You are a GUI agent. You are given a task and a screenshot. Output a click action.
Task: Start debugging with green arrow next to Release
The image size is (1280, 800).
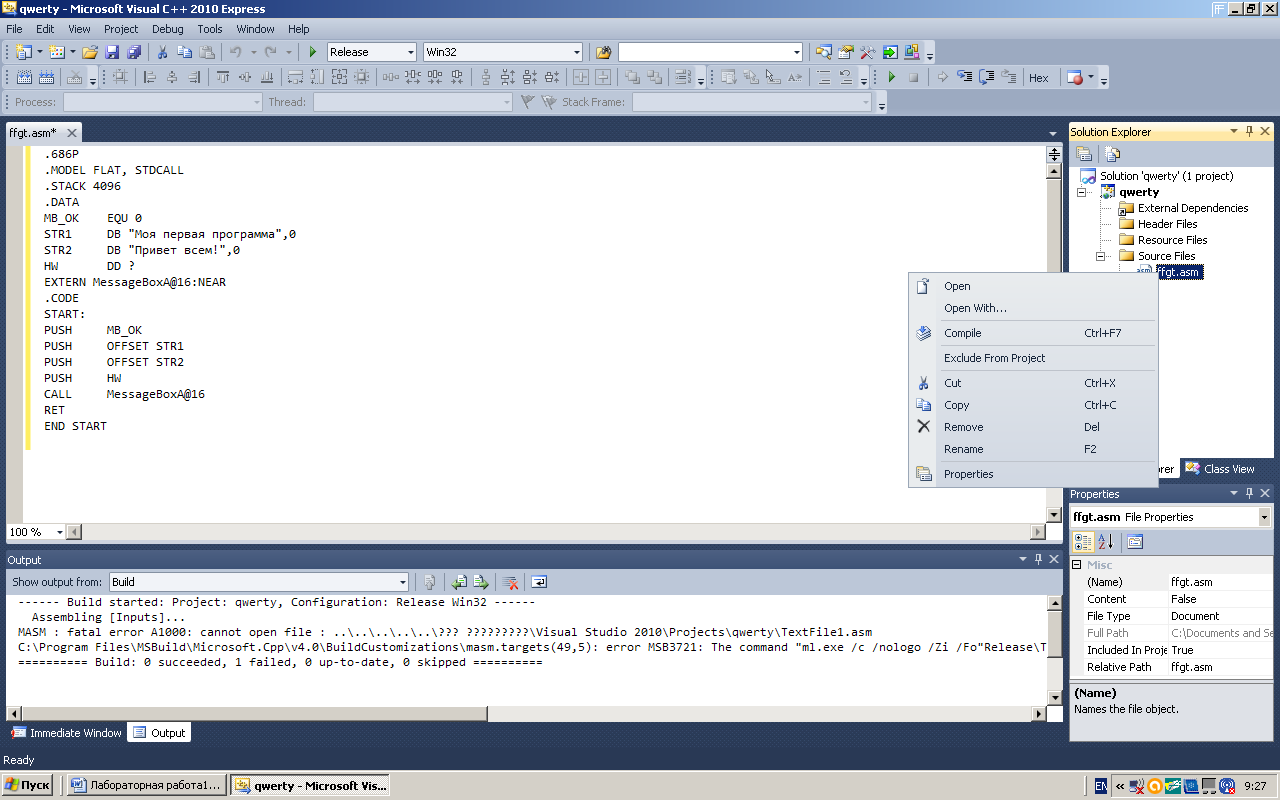click(313, 52)
